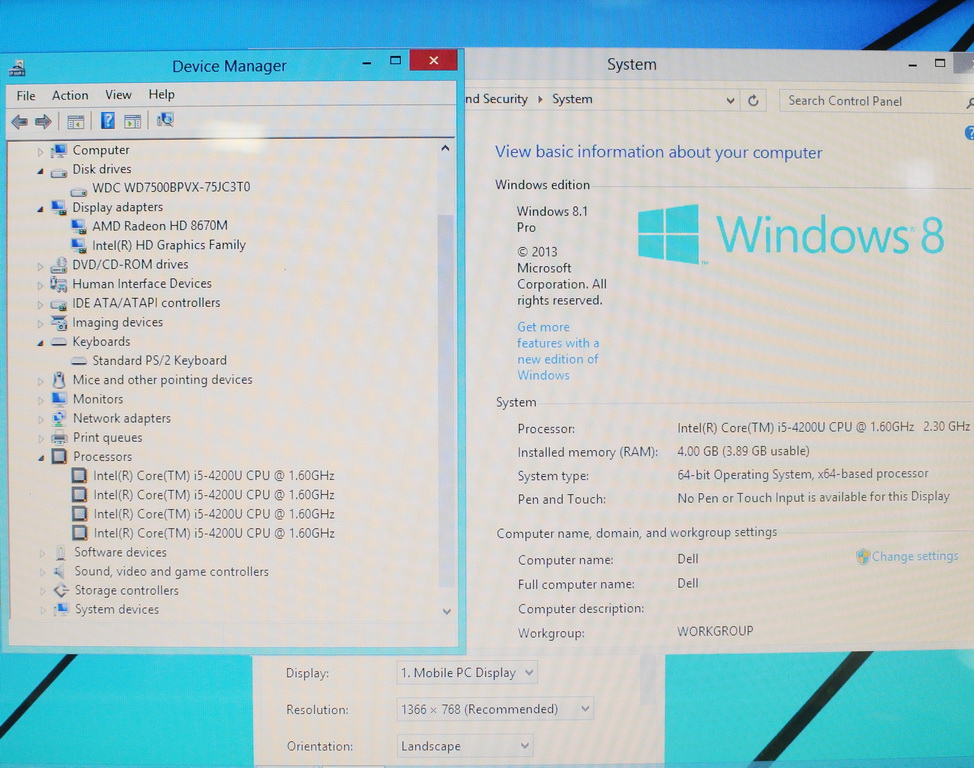Expand the IDE ATA/ATAPI controllers node
The image size is (974, 768).
[40, 305]
